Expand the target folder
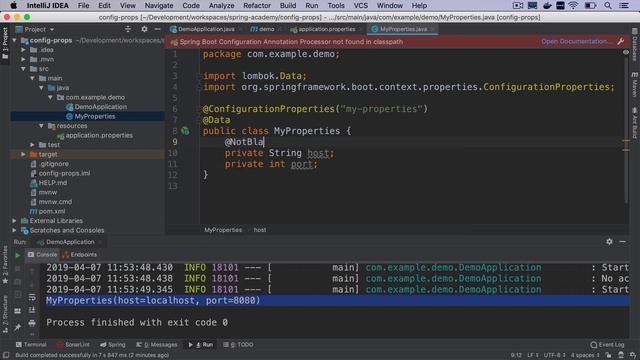Image resolution: width=640 pixels, height=360 pixels. (24, 154)
